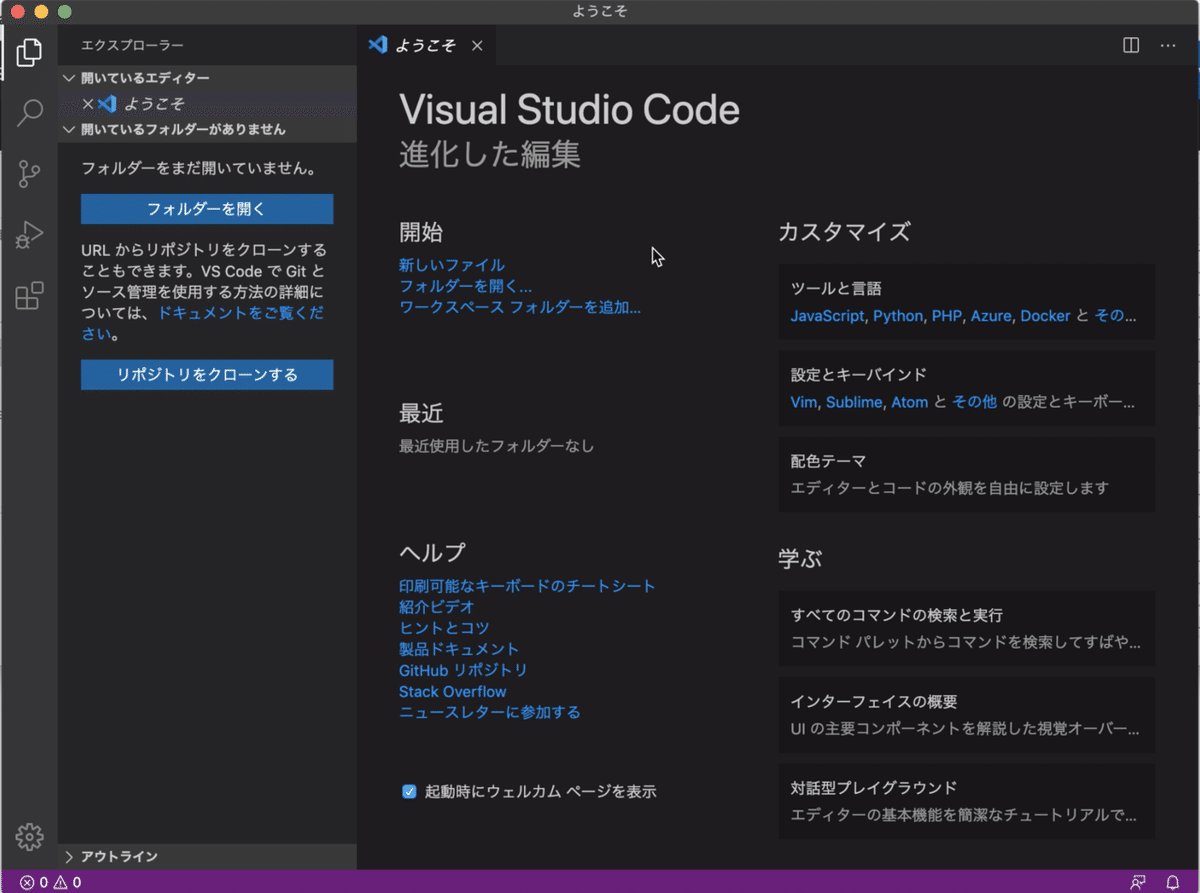
Task: Open the Explorer view in activity bar
Action: (x=29, y=52)
